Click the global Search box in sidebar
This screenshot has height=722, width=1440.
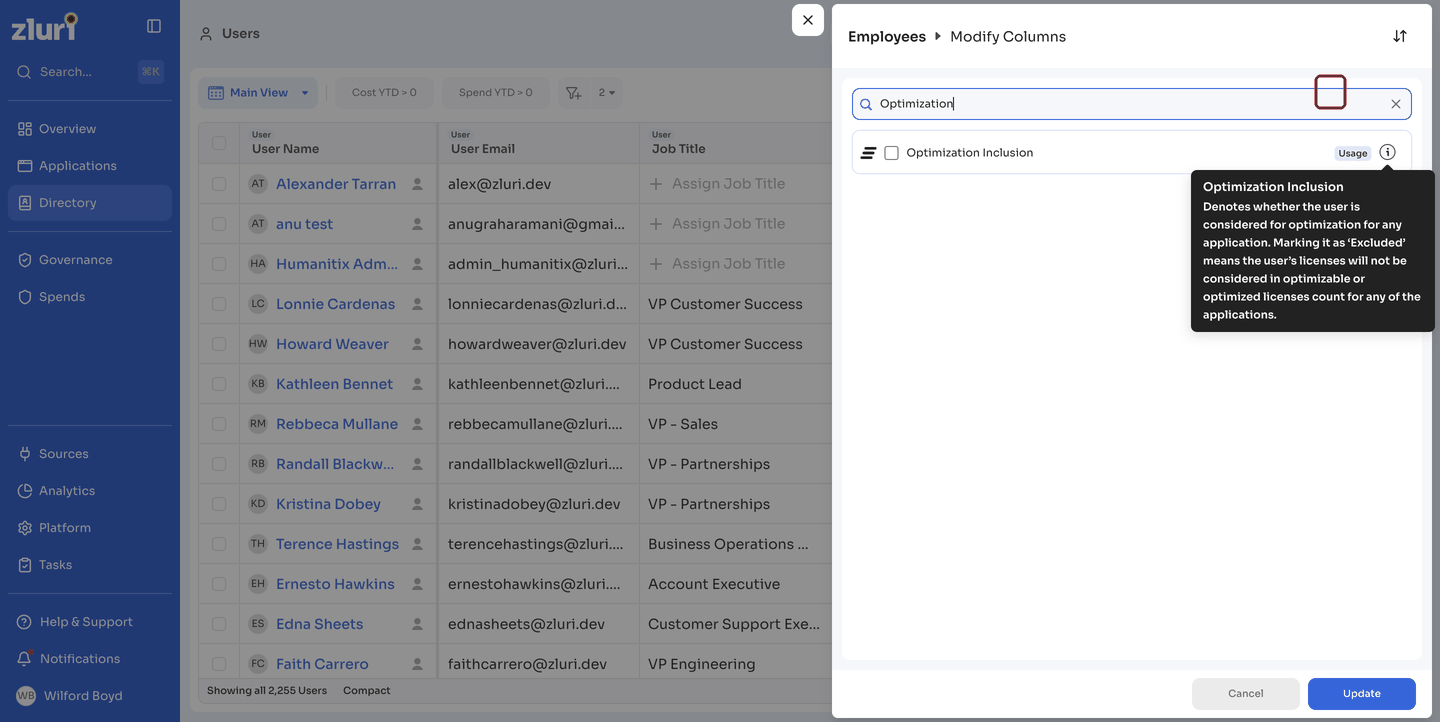tap(90, 72)
